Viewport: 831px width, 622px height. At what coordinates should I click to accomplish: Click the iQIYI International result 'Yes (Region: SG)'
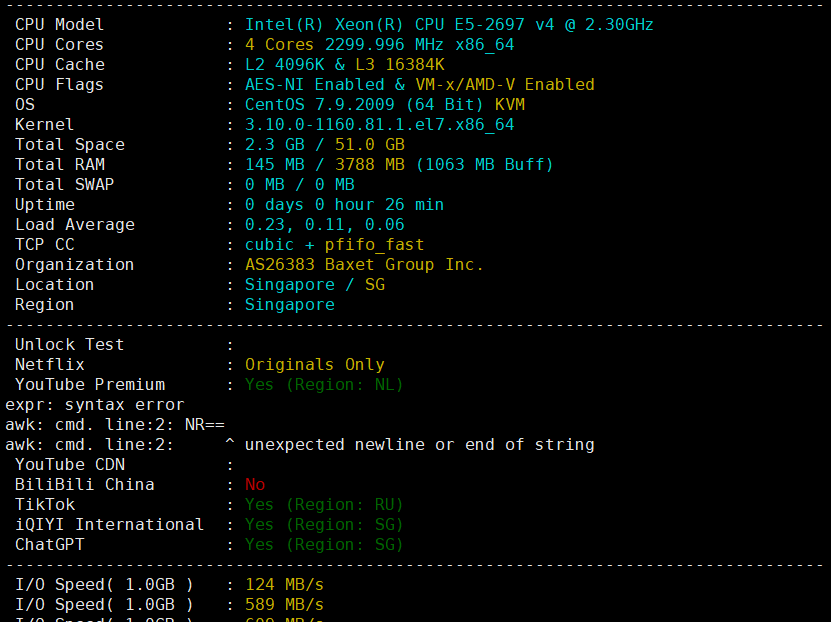coord(324,525)
